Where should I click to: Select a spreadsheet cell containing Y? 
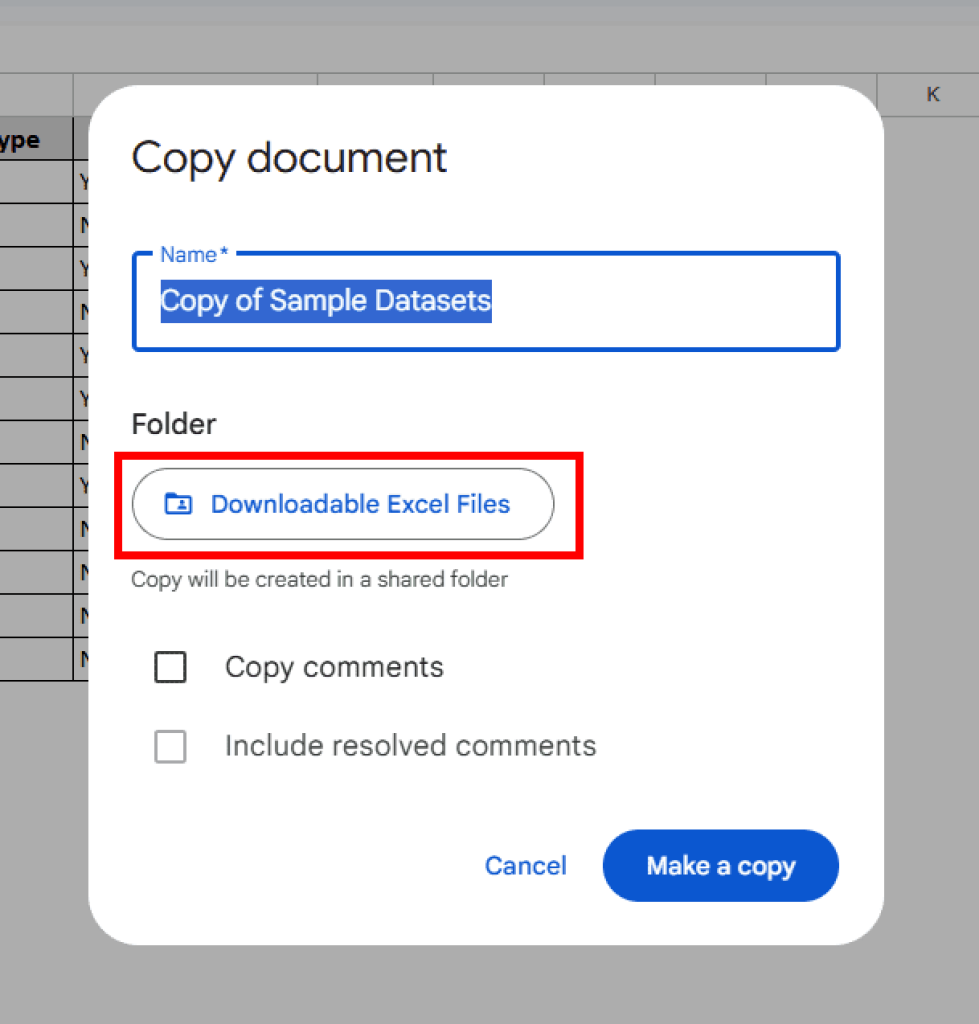pos(85,183)
